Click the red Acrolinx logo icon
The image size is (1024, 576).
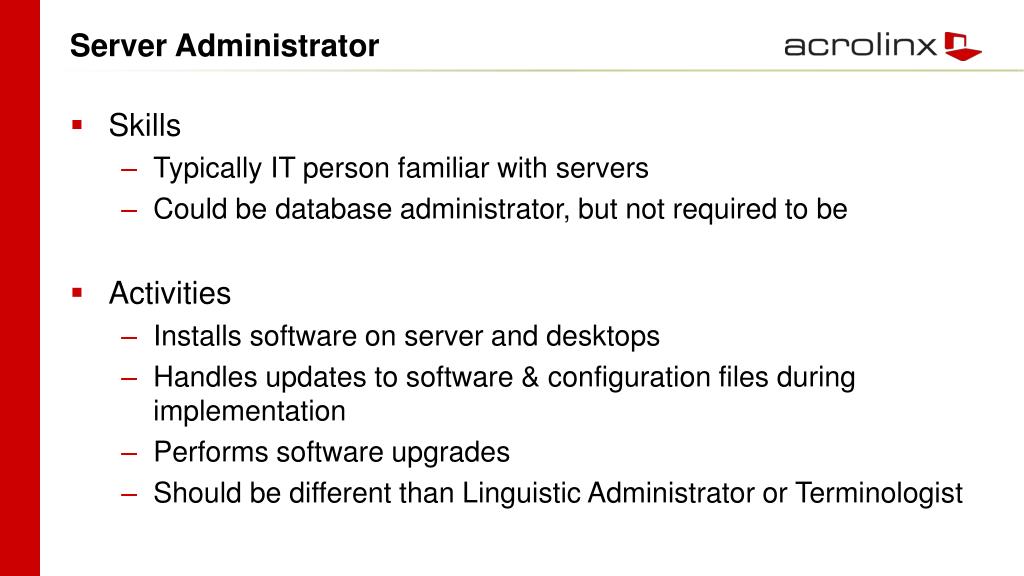(x=962, y=46)
